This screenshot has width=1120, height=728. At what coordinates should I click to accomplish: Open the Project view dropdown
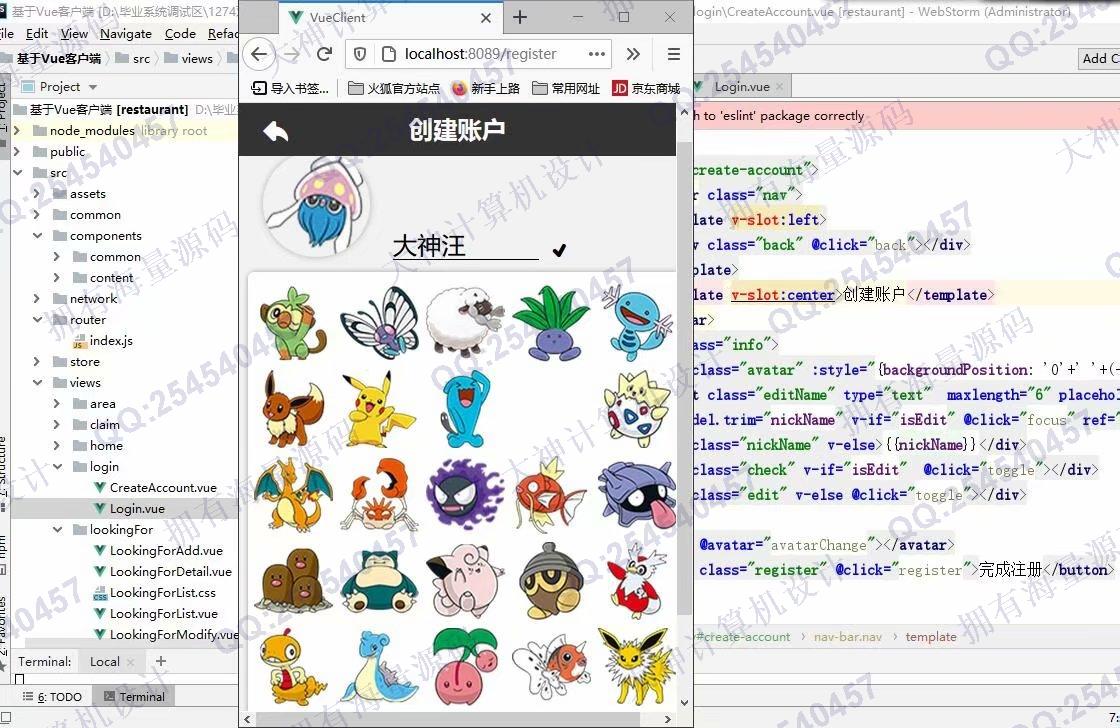[x=93, y=87]
